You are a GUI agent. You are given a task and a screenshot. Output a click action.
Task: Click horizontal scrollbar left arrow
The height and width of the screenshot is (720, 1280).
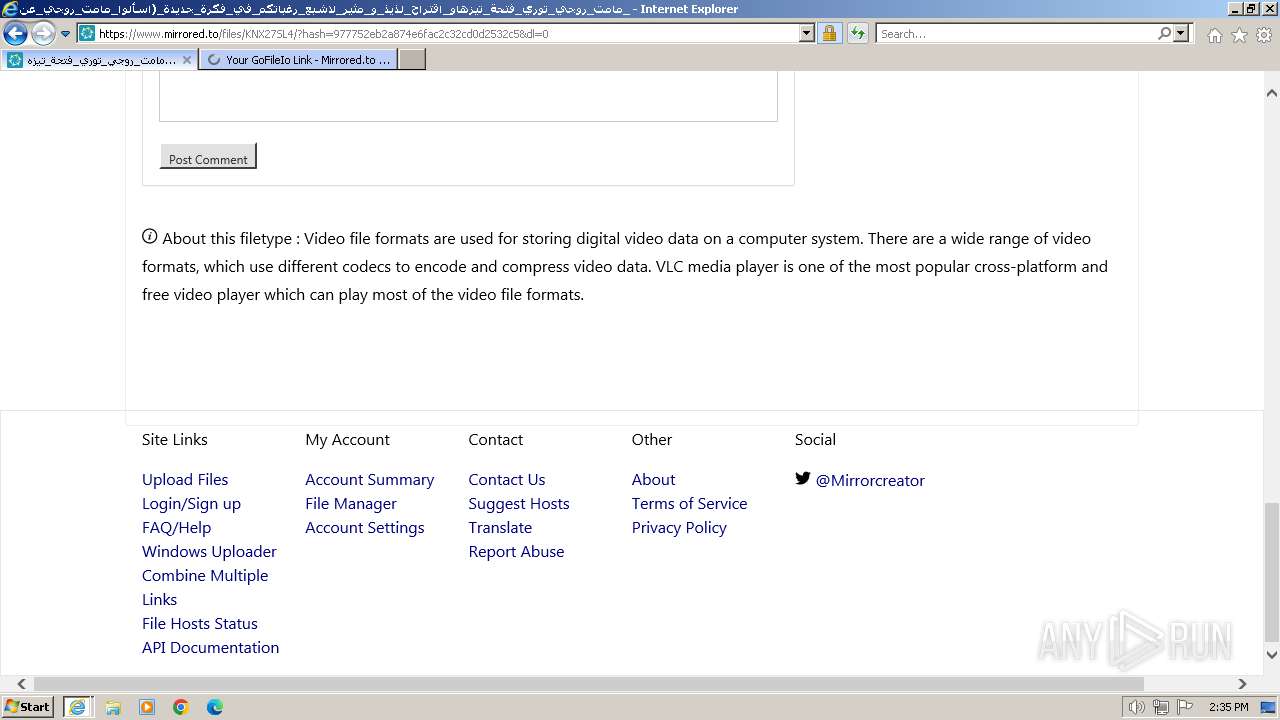coord(21,684)
